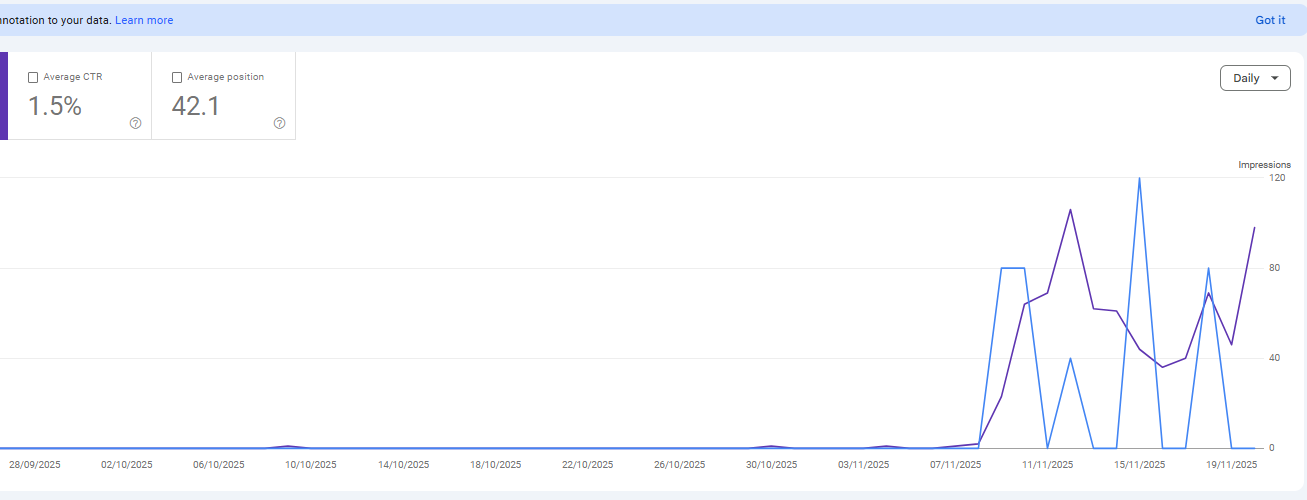Click the help icon on Average CTR card

(135, 123)
